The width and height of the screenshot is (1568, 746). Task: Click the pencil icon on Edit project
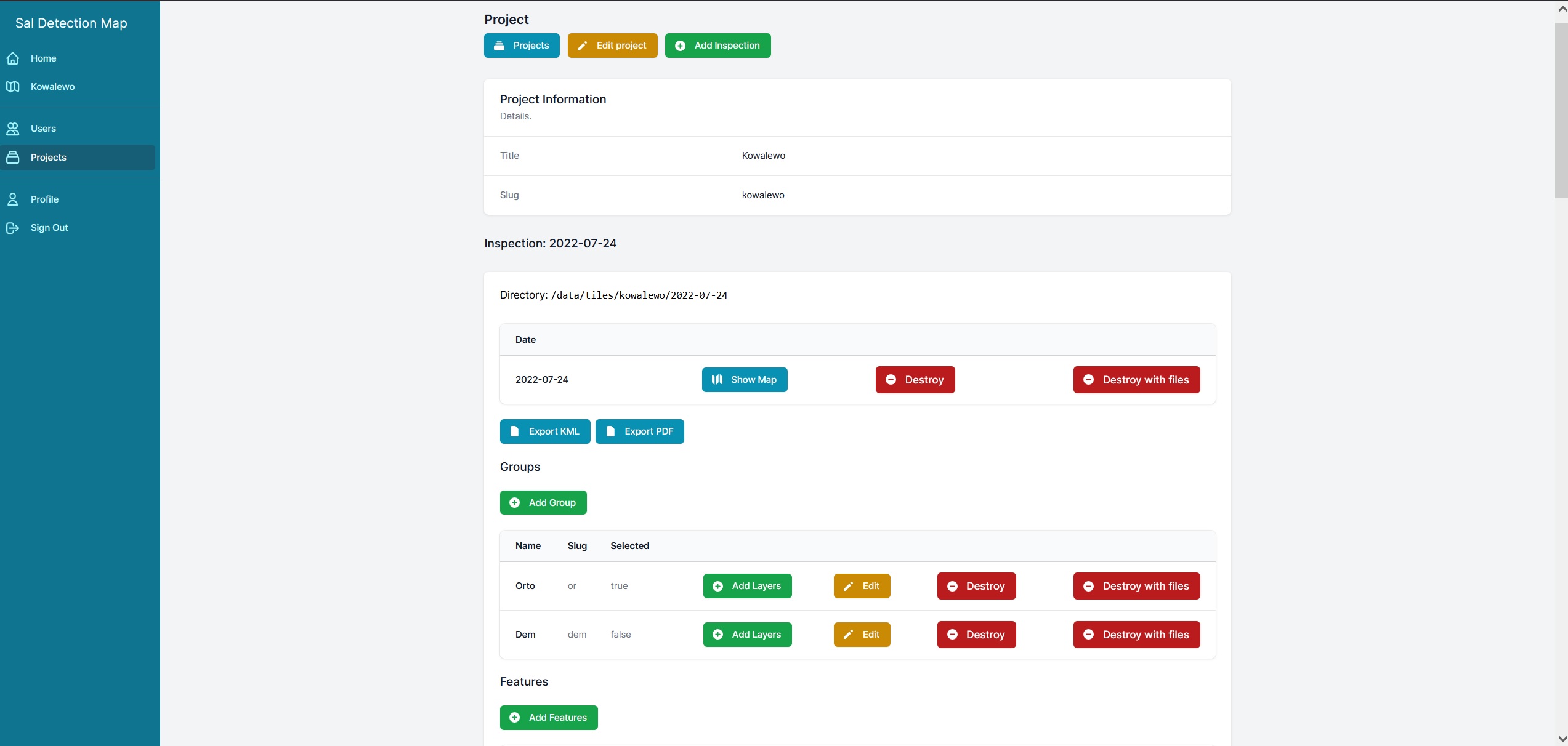click(583, 46)
